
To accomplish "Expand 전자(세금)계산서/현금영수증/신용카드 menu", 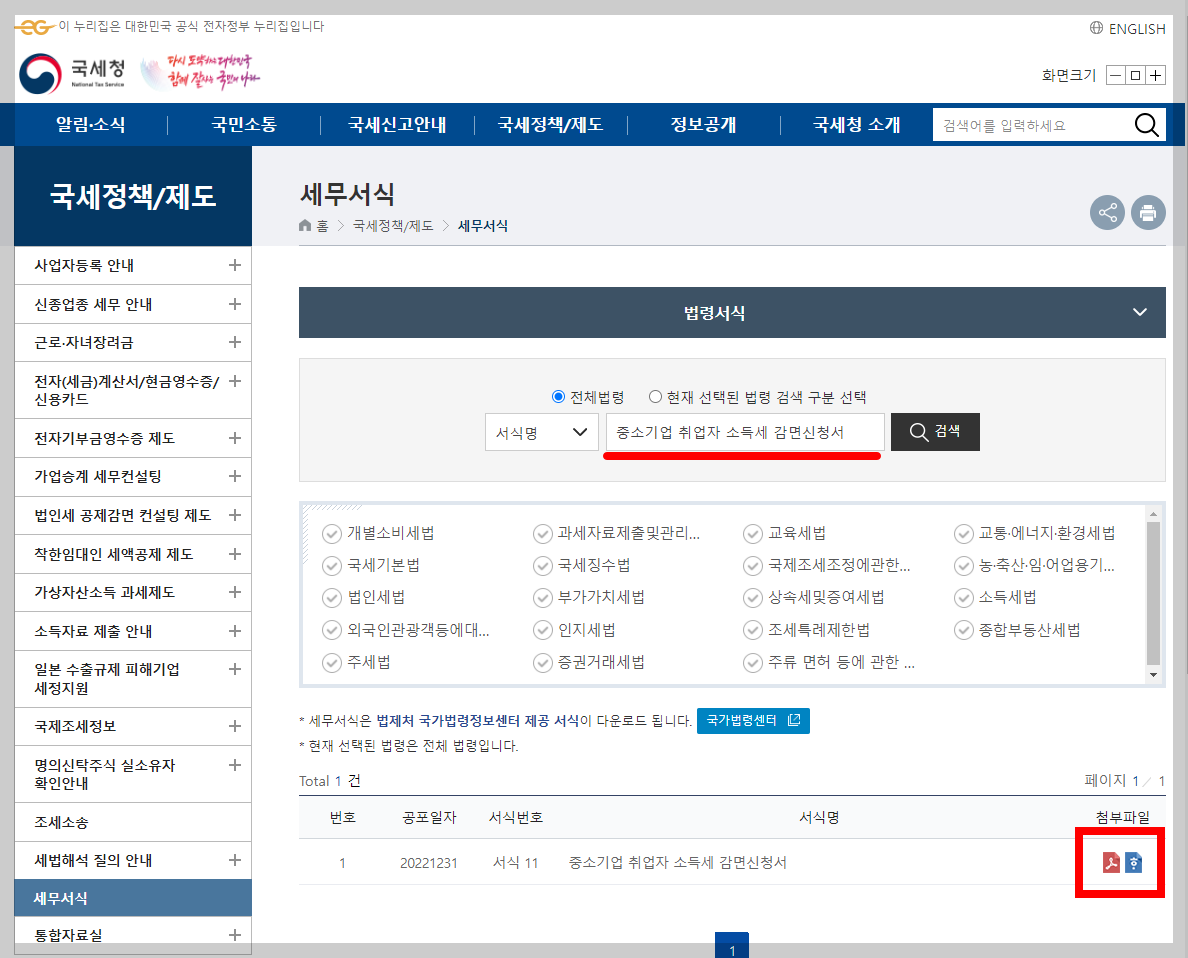I will 235,381.
